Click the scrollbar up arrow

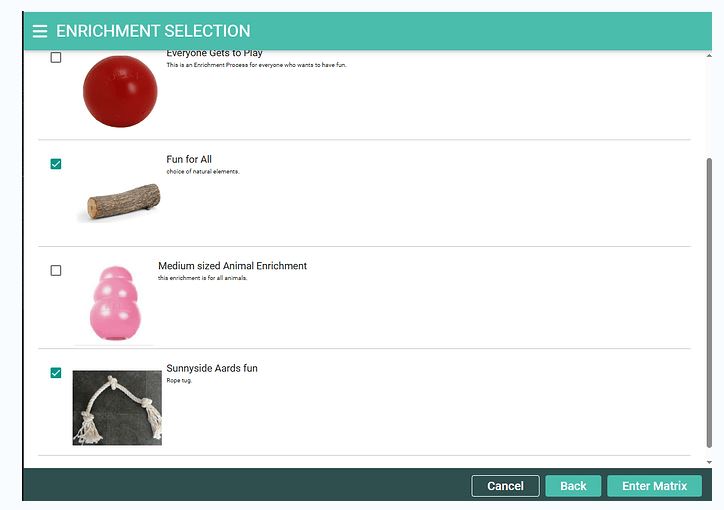click(709, 55)
